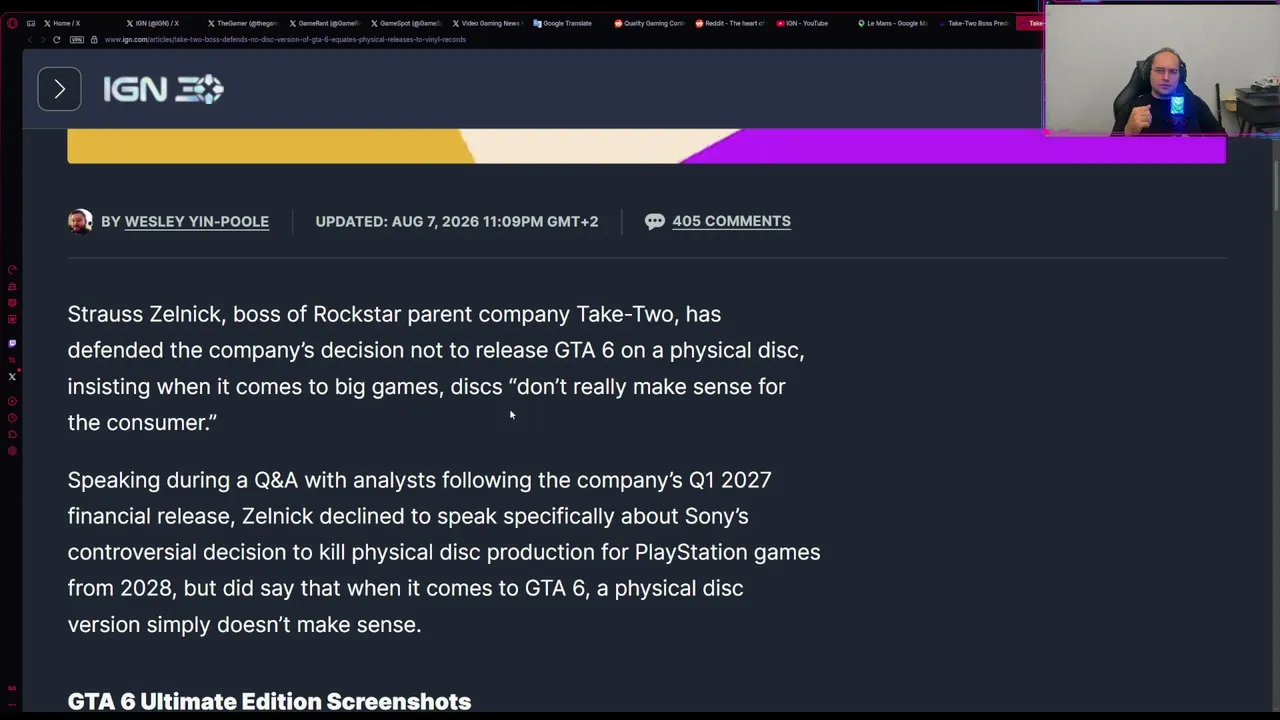Click the GTA 6 Ultimate Edition Screenshots heading
Image resolution: width=1280 pixels, height=720 pixels.
269,701
